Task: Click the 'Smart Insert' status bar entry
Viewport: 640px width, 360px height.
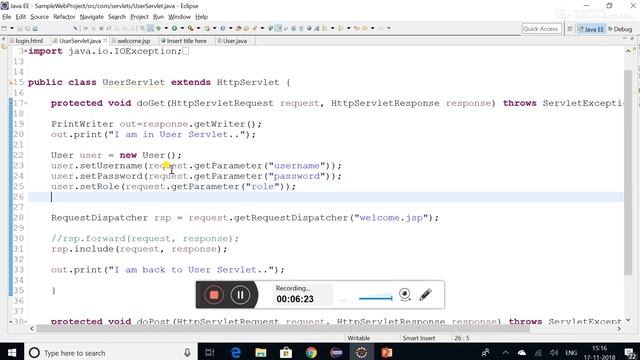Action: tap(418, 338)
